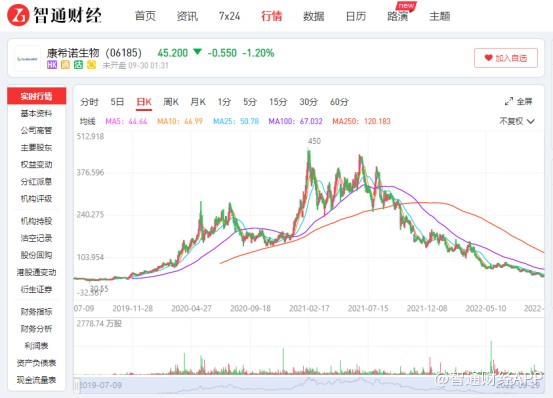Image resolution: width=553 pixels, height=398 pixels.
Task: Click the fullscreen arrows icon
Action: (509, 102)
